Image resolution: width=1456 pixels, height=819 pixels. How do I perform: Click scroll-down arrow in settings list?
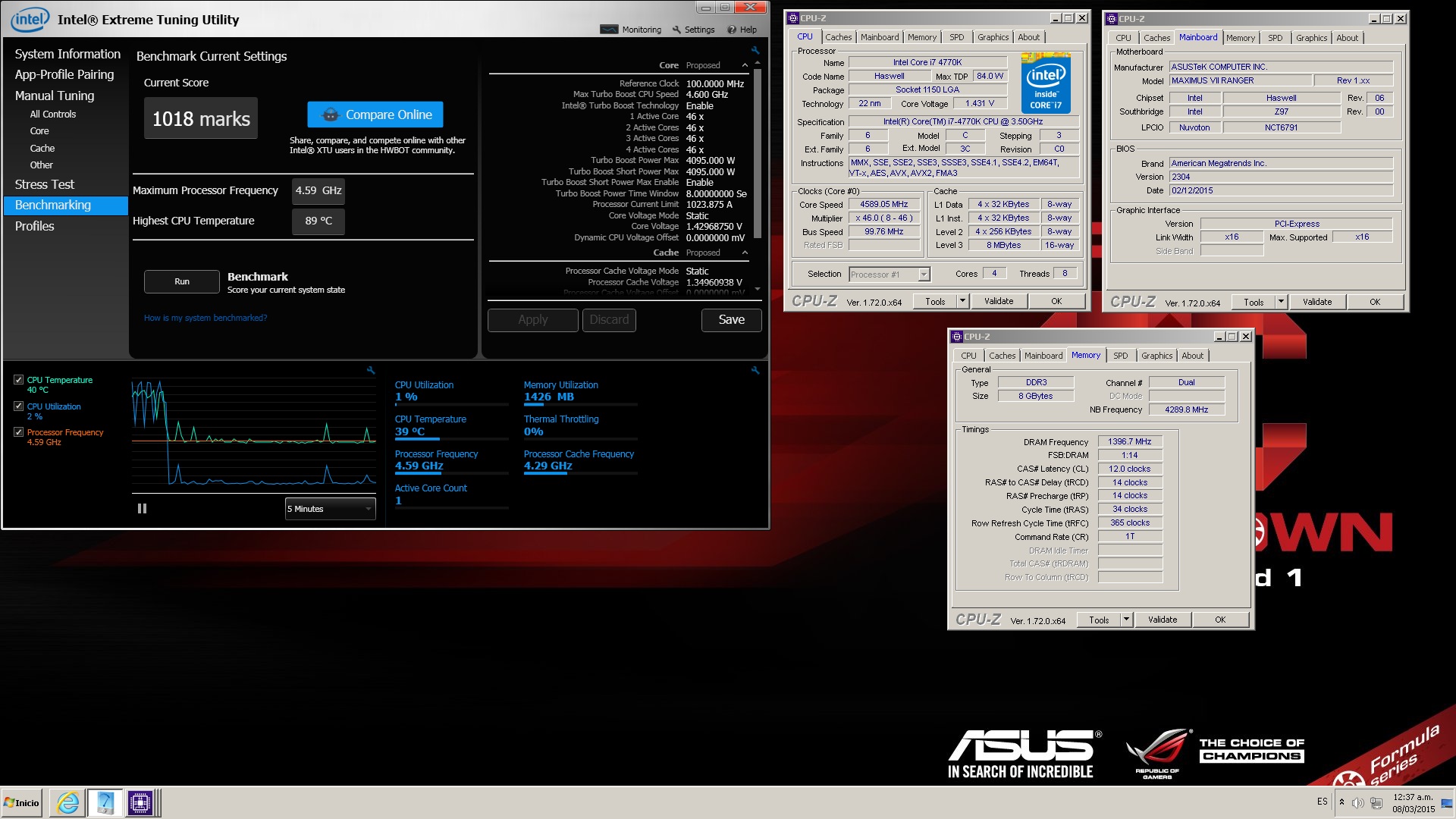757,289
